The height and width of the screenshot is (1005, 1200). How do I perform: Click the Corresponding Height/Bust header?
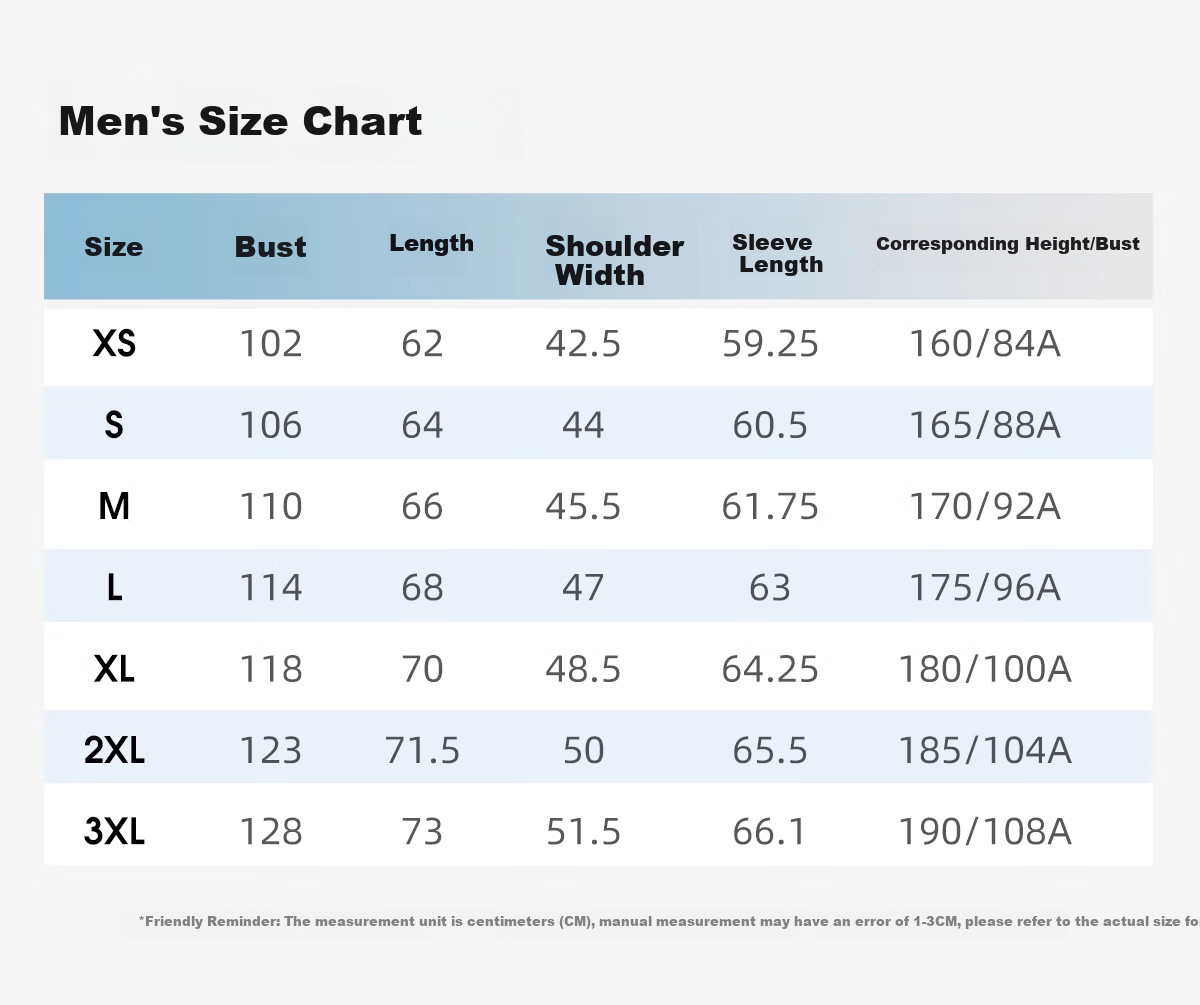1008,244
